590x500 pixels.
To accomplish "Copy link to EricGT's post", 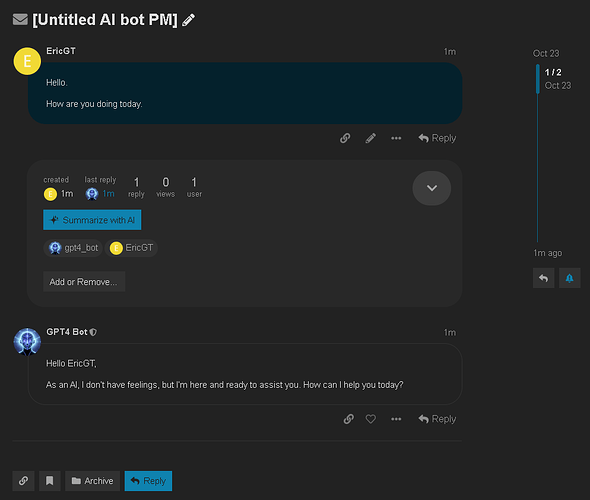I will click(345, 138).
